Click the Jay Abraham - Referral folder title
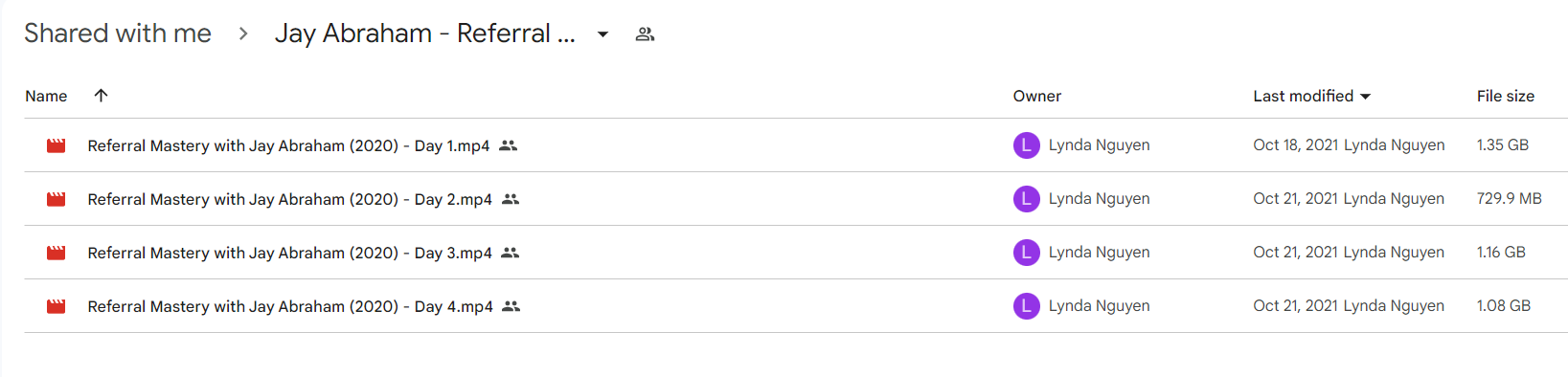1568x377 pixels. pos(424,33)
